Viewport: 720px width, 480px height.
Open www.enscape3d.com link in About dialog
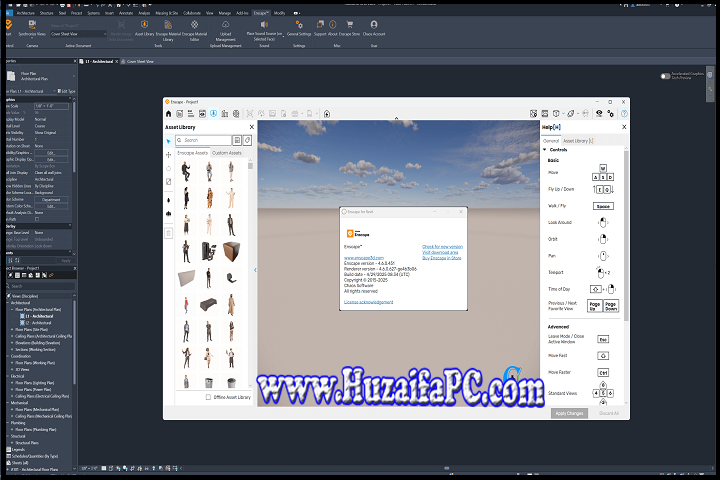pyautogui.click(x=364, y=258)
